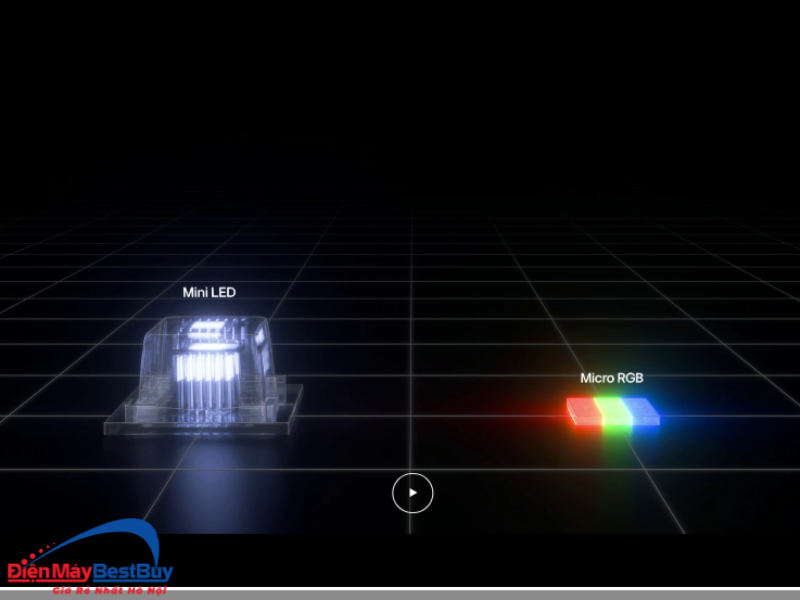
Task: Play the Mini LED vs Micro RGB video
Action: pos(412,492)
